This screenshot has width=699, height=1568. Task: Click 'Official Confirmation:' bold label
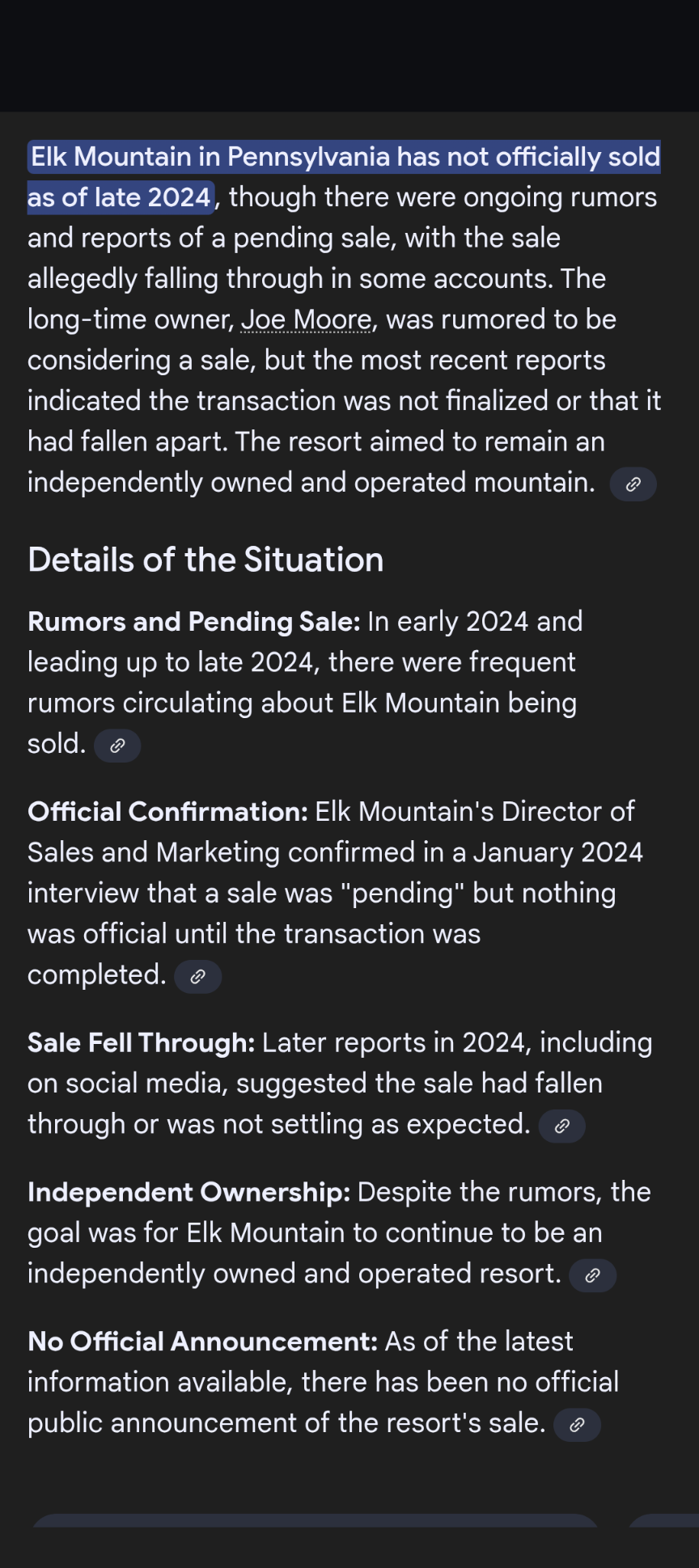(x=167, y=812)
